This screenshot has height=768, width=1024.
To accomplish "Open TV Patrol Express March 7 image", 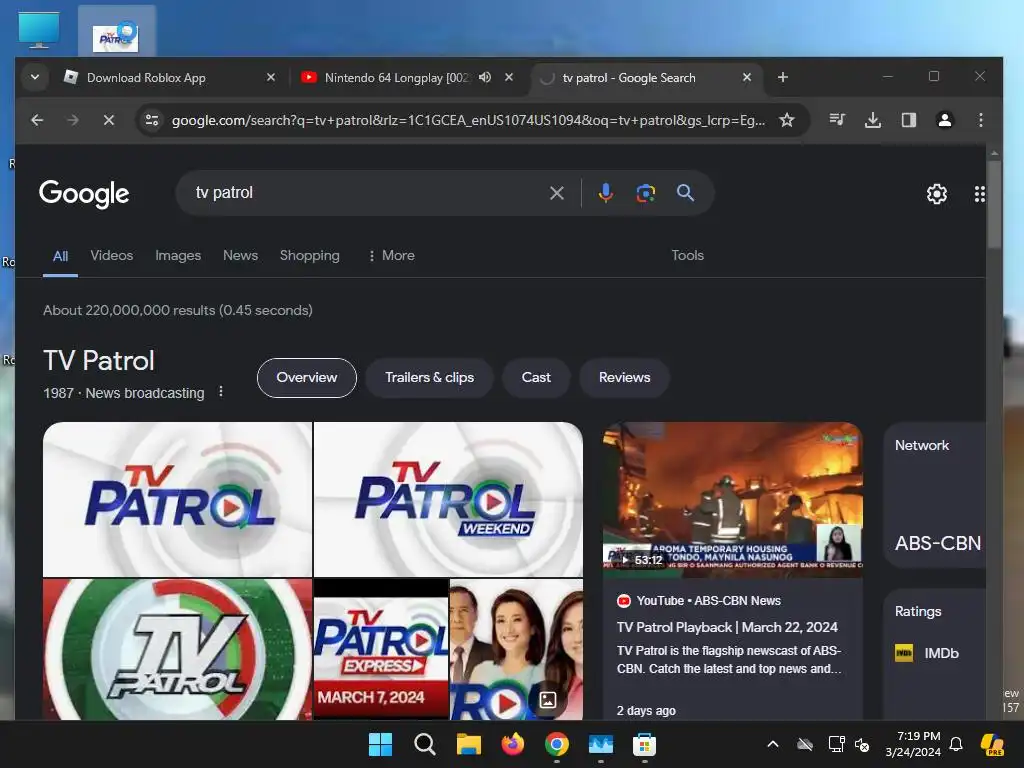I will (381, 649).
